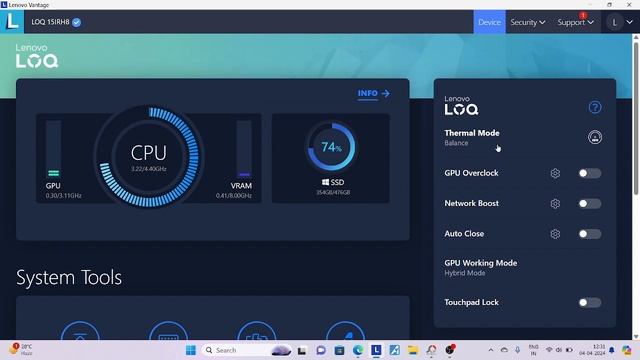Show hidden system tray icons
Screen dimensions: 640x360
pos(491,350)
